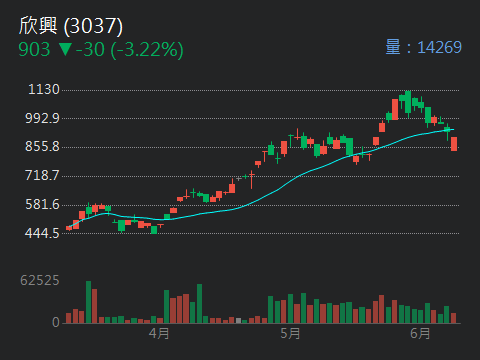Click the stock title 欣興 (3037)
Image resolution: width=480 pixels, height=360 pixels.
click(71, 26)
